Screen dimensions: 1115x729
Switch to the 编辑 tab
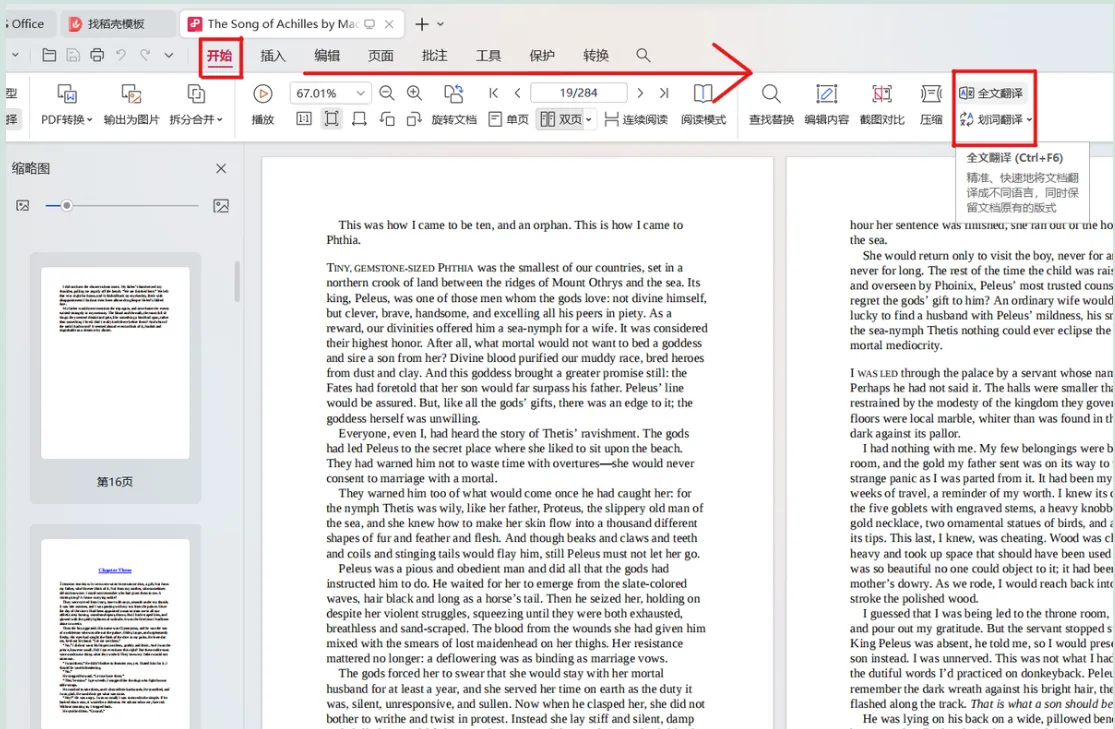coord(327,55)
